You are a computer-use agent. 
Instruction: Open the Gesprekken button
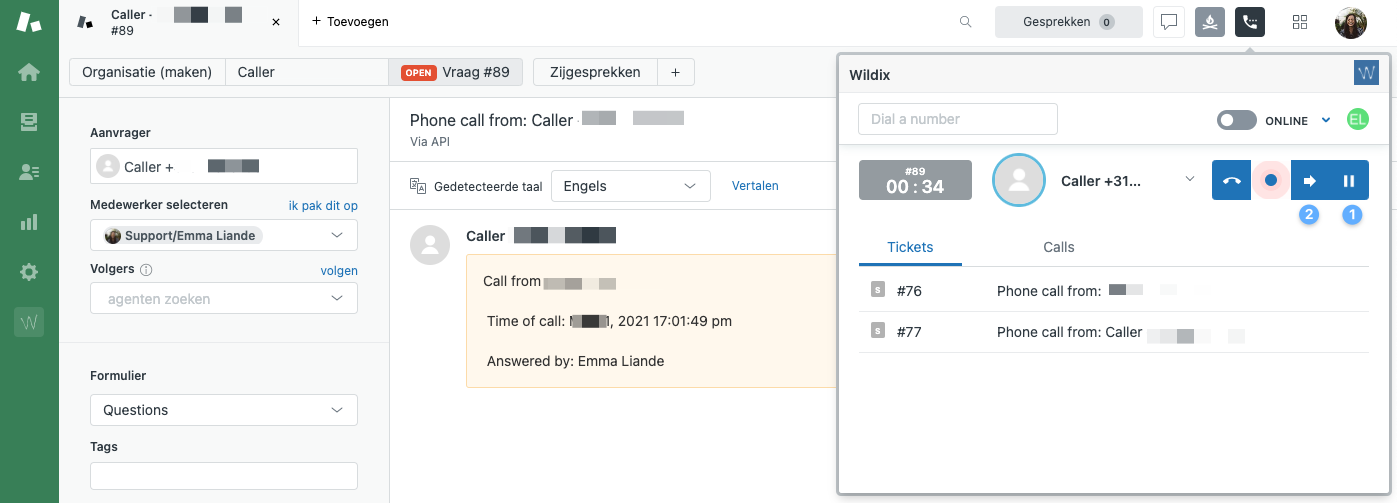click(1068, 22)
